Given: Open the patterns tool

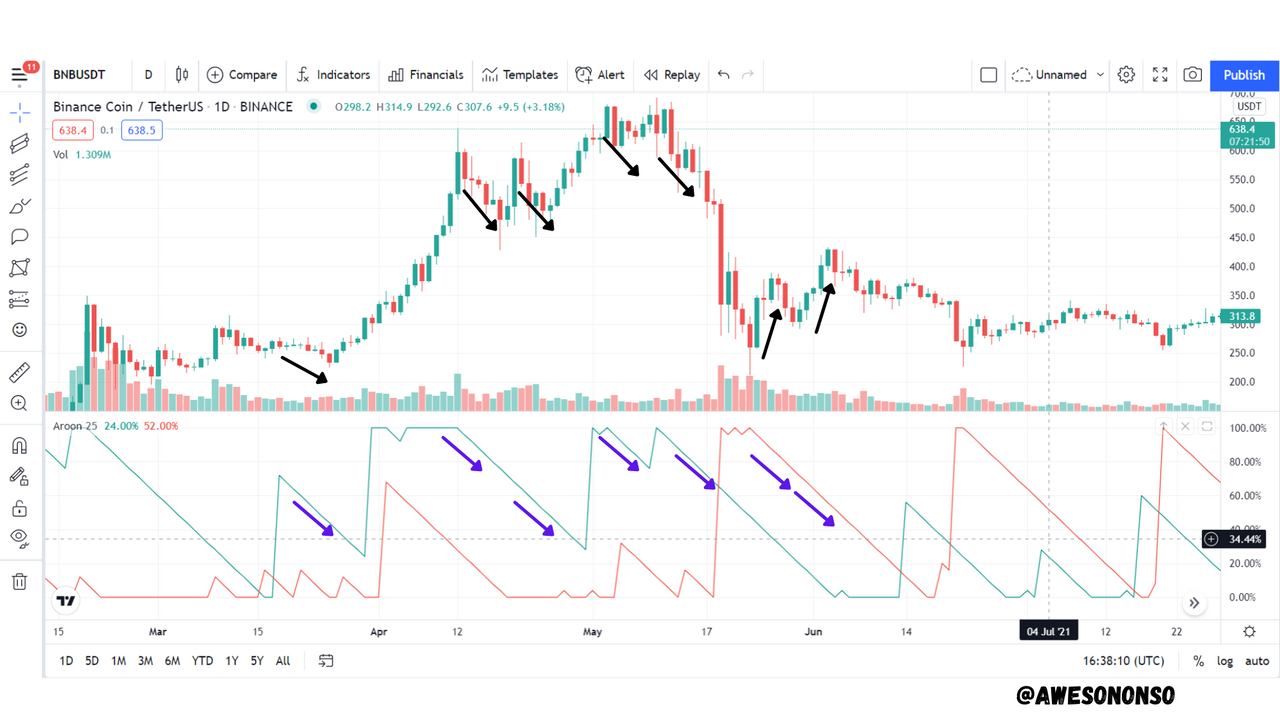Looking at the screenshot, I should click(20, 268).
